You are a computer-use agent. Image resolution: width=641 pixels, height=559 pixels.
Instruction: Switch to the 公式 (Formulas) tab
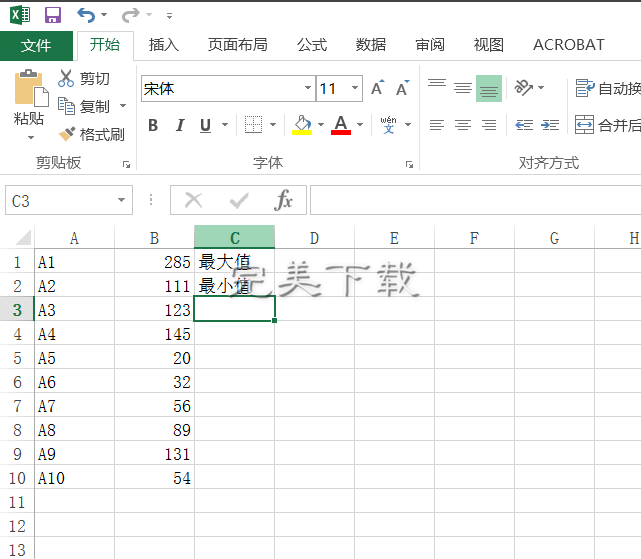click(x=312, y=45)
